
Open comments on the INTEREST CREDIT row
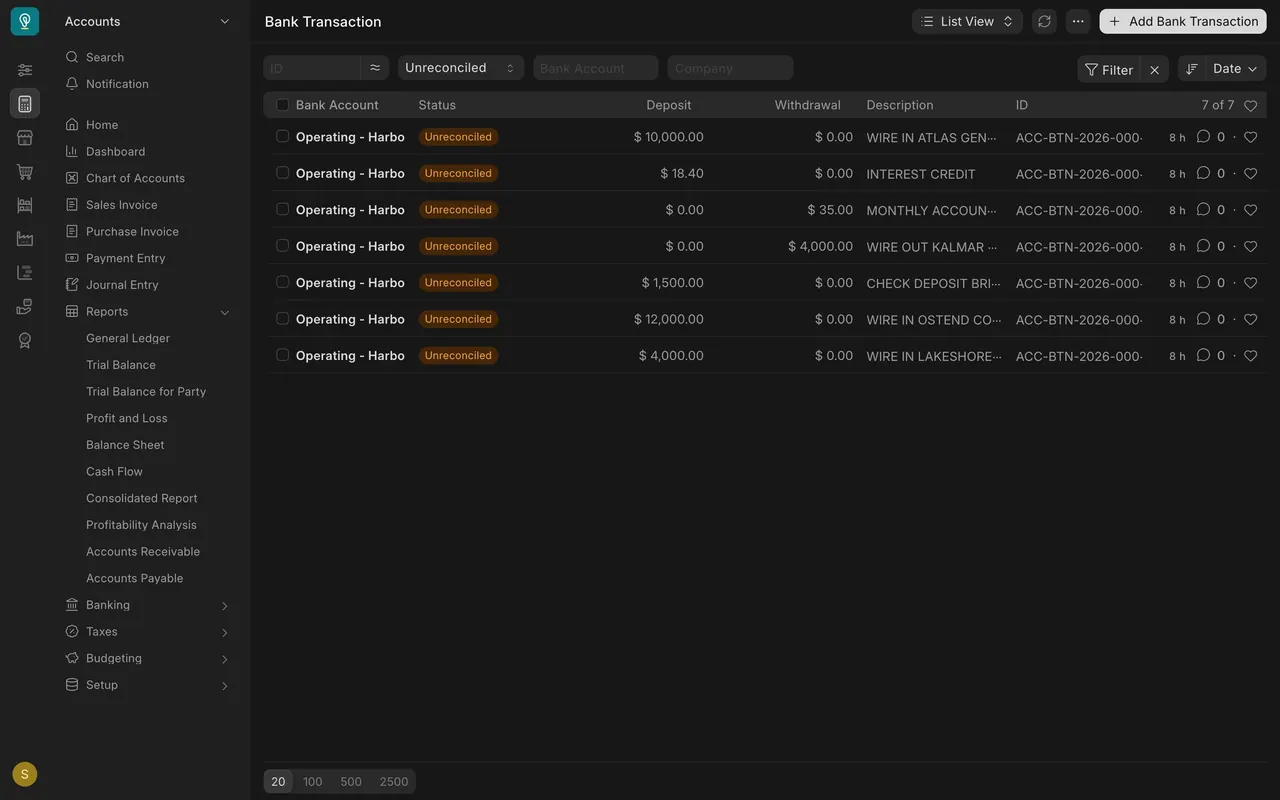point(1203,173)
